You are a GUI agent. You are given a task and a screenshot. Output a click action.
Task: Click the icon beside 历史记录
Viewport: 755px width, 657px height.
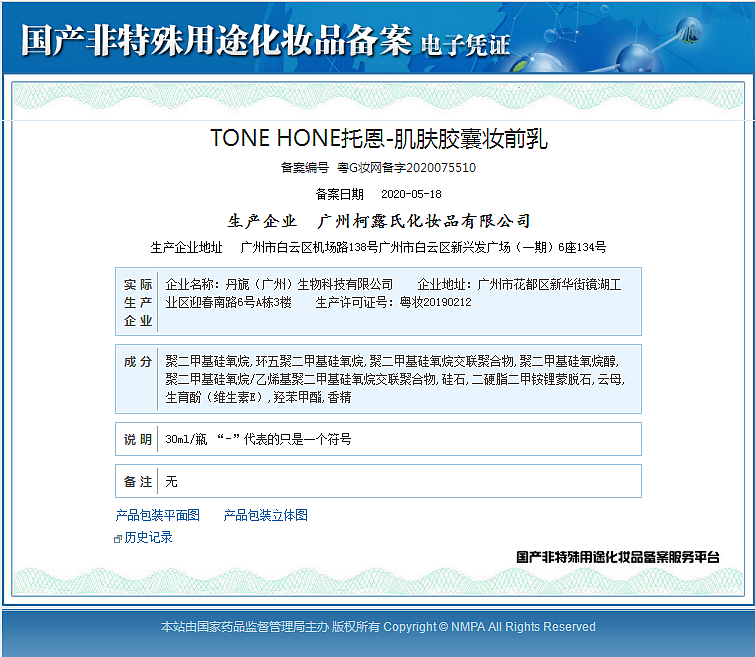point(117,539)
